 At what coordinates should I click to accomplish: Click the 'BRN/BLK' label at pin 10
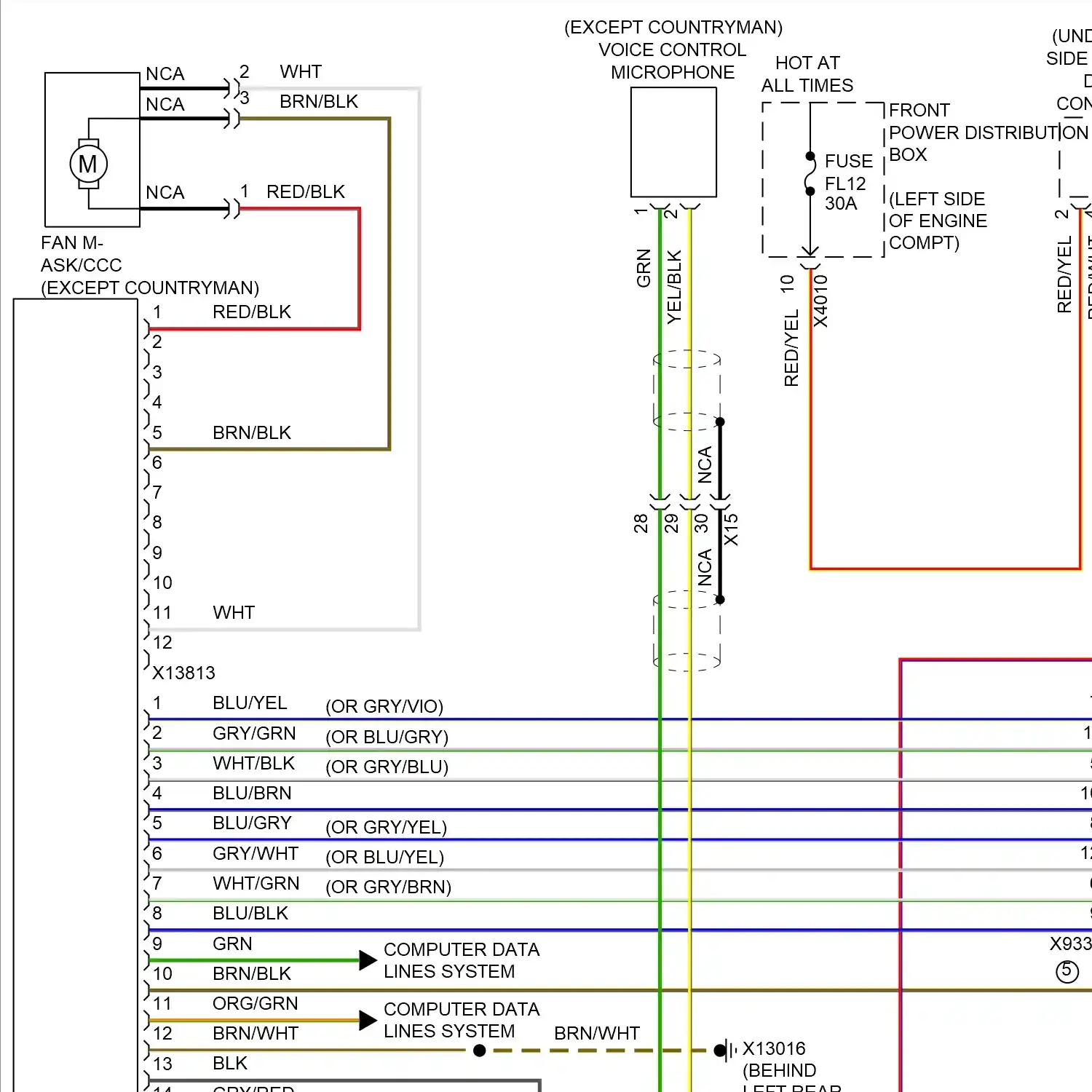[x=252, y=973]
